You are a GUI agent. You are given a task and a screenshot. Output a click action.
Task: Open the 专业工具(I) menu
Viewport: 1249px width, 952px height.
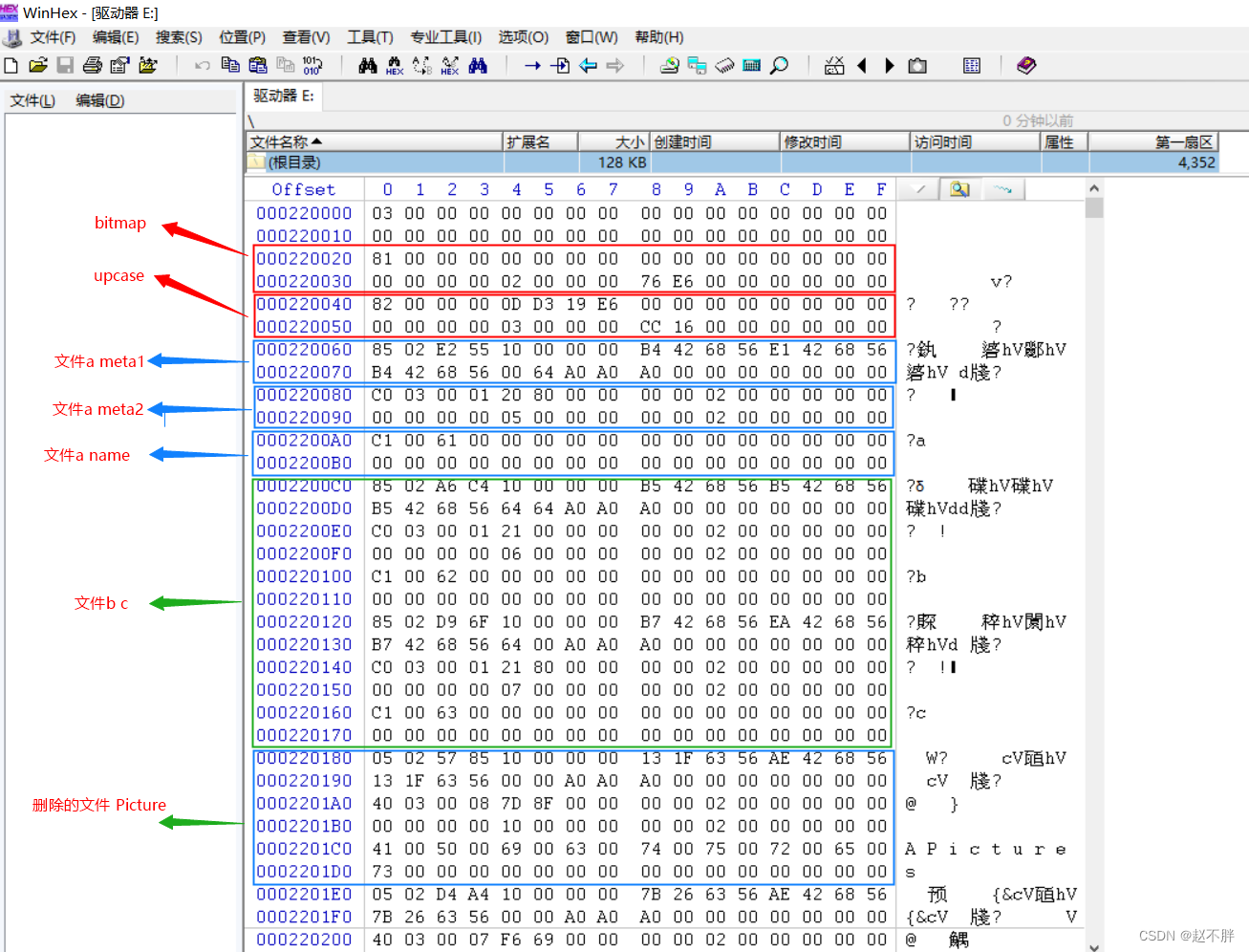click(445, 37)
